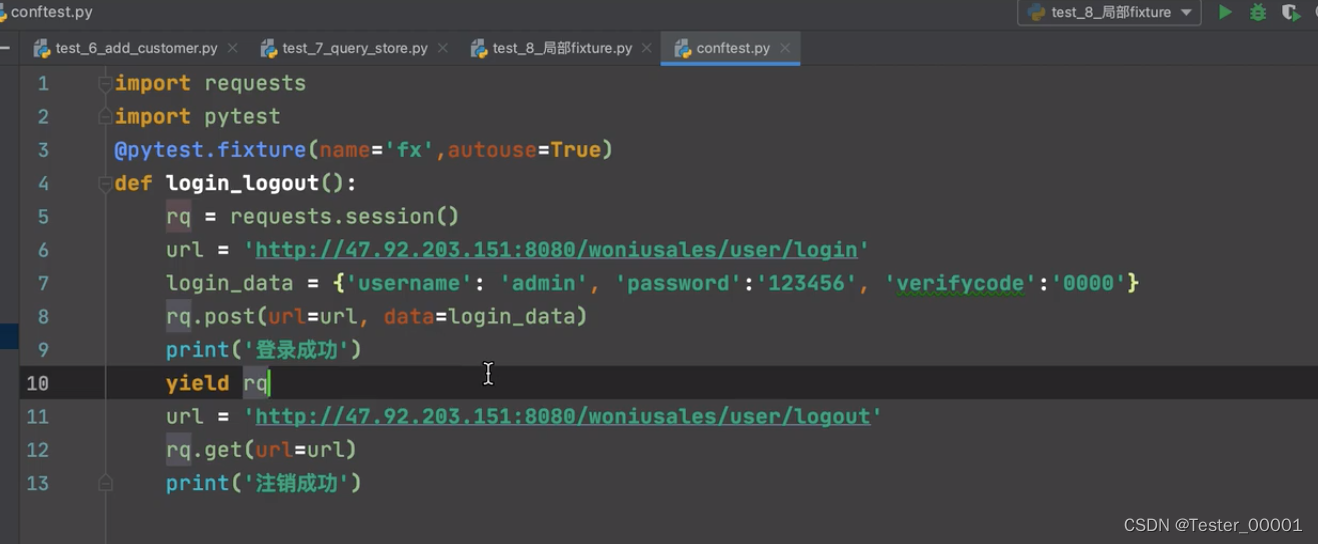Switch to test_6_add_customer.py tab
Image resolution: width=1318 pixels, height=544 pixels.
[136, 48]
